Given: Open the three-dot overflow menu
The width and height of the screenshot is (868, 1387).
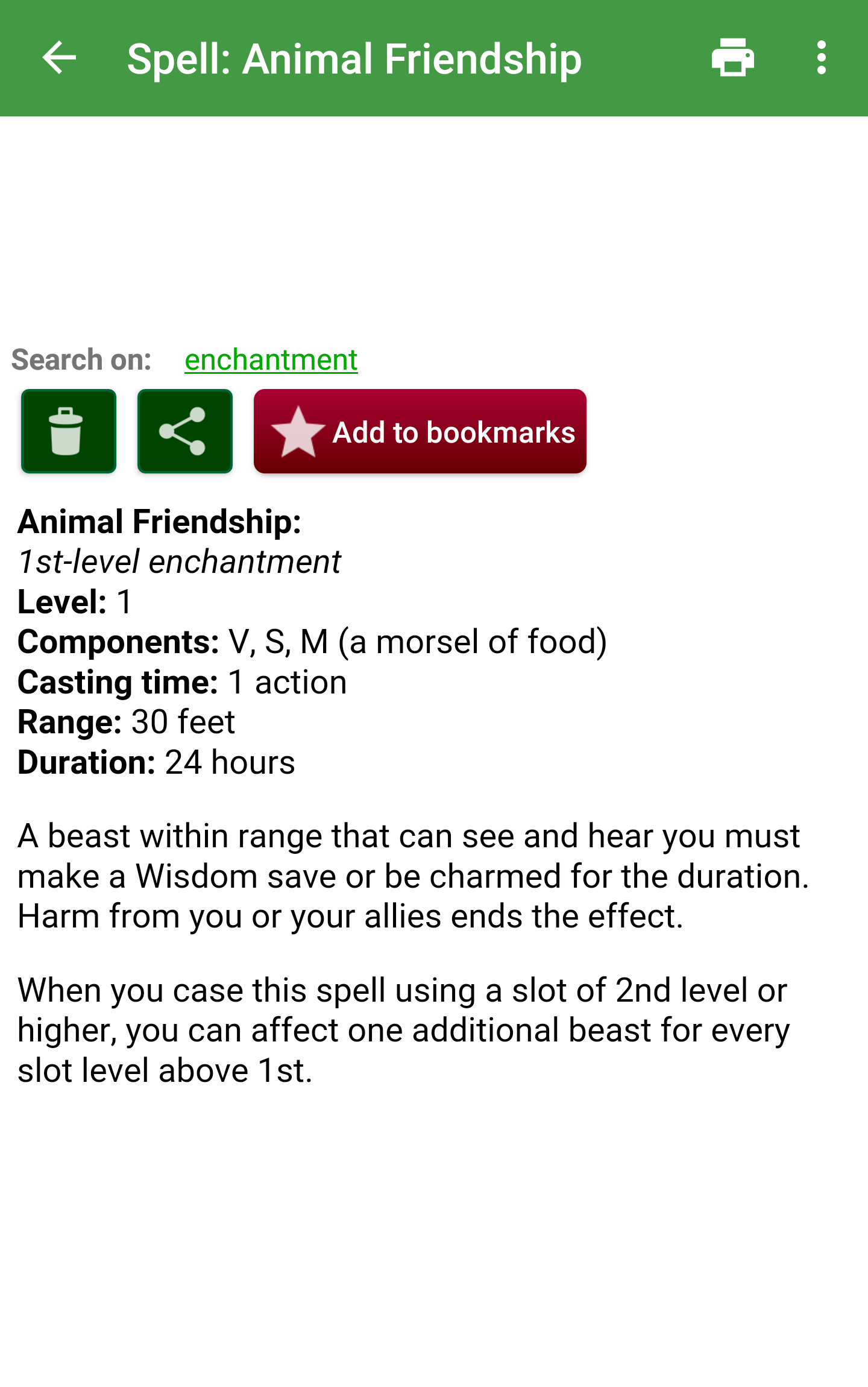Looking at the screenshot, I should point(821,58).
